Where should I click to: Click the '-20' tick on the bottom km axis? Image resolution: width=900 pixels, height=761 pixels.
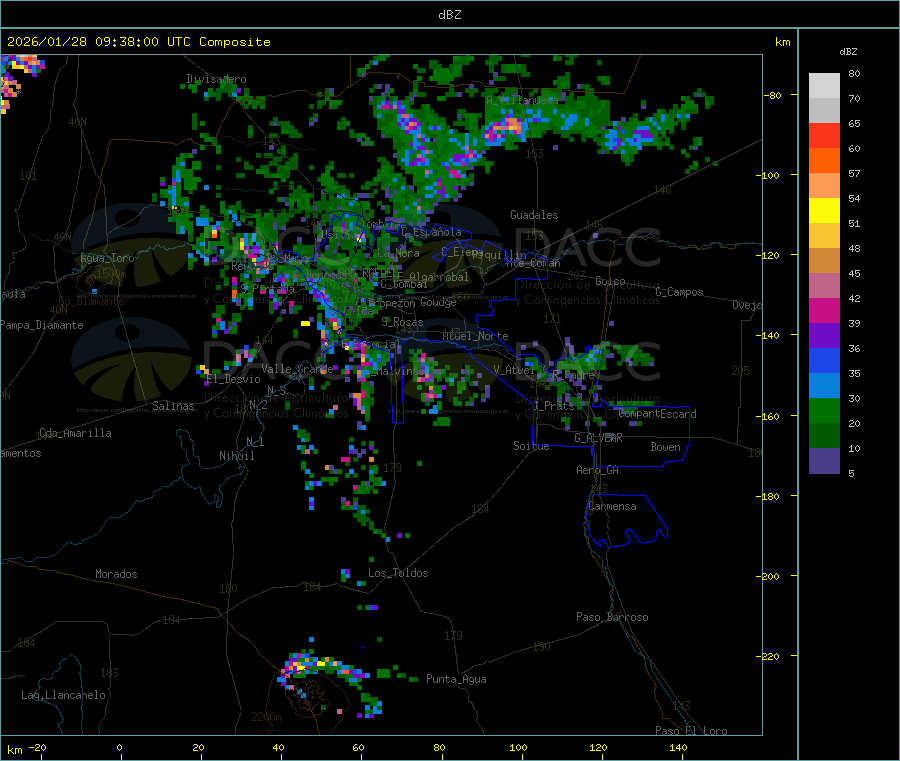(38, 747)
